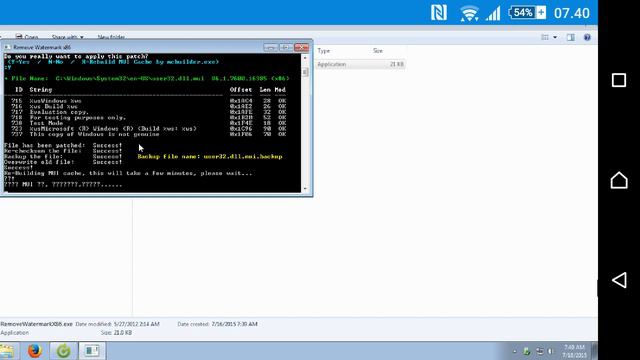Minimize the Remove Watermark console window

coord(271,47)
